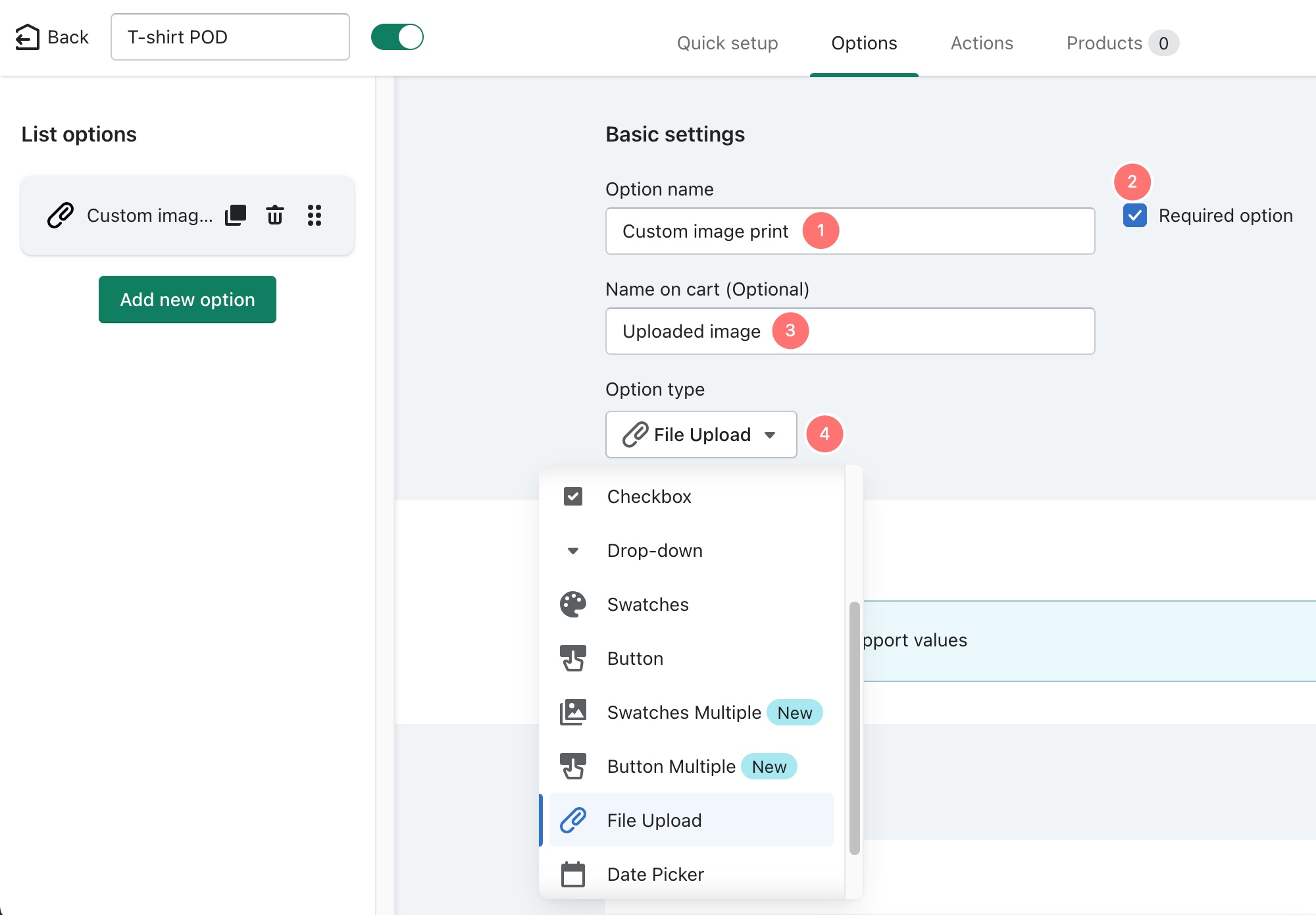This screenshot has width=1316, height=915.
Task: Click the New badge on Button Multiple
Action: [769, 766]
